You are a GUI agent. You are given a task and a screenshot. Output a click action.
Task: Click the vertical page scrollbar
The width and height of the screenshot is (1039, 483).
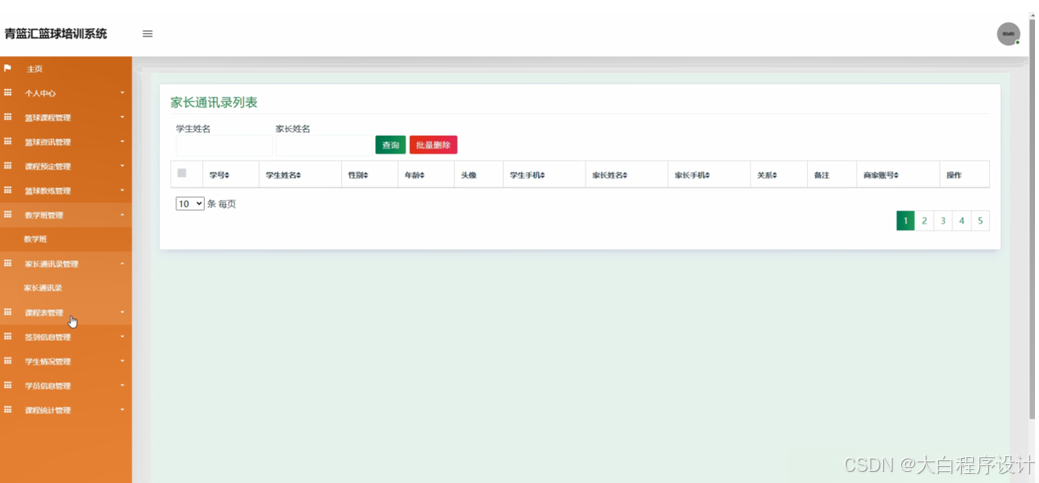pos(1032,219)
